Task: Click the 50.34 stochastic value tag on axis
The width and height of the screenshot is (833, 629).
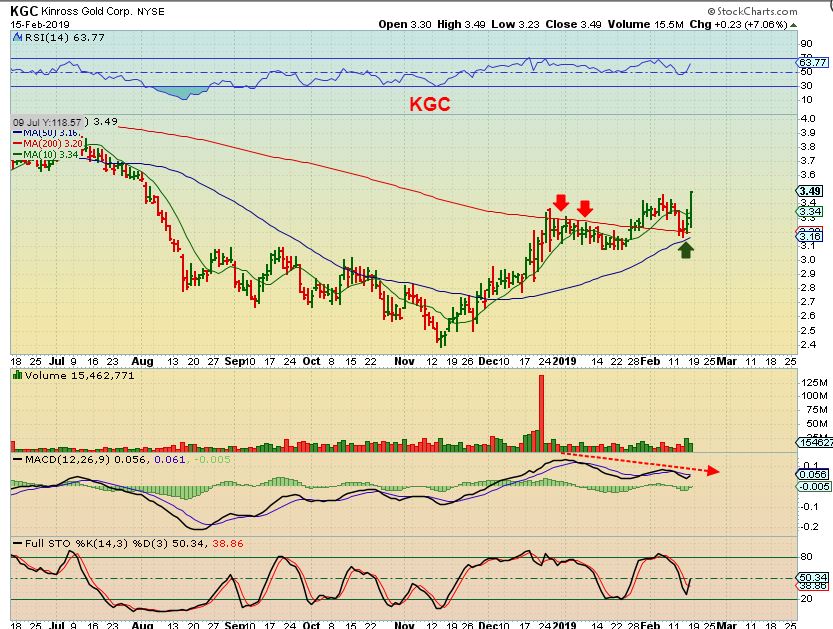Action: click(x=813, y=577)
